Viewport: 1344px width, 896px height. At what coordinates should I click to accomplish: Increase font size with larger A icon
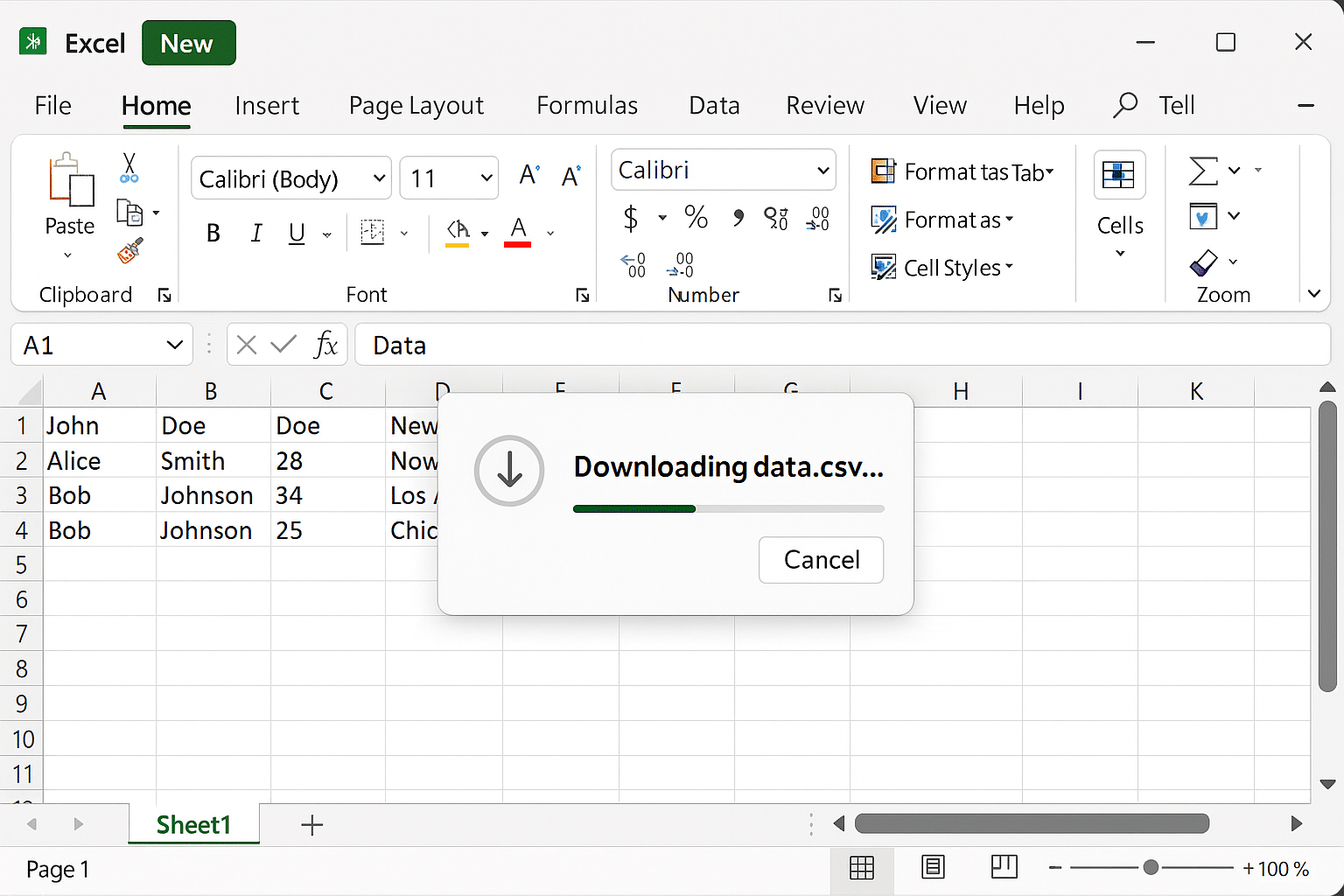point(529,175)
